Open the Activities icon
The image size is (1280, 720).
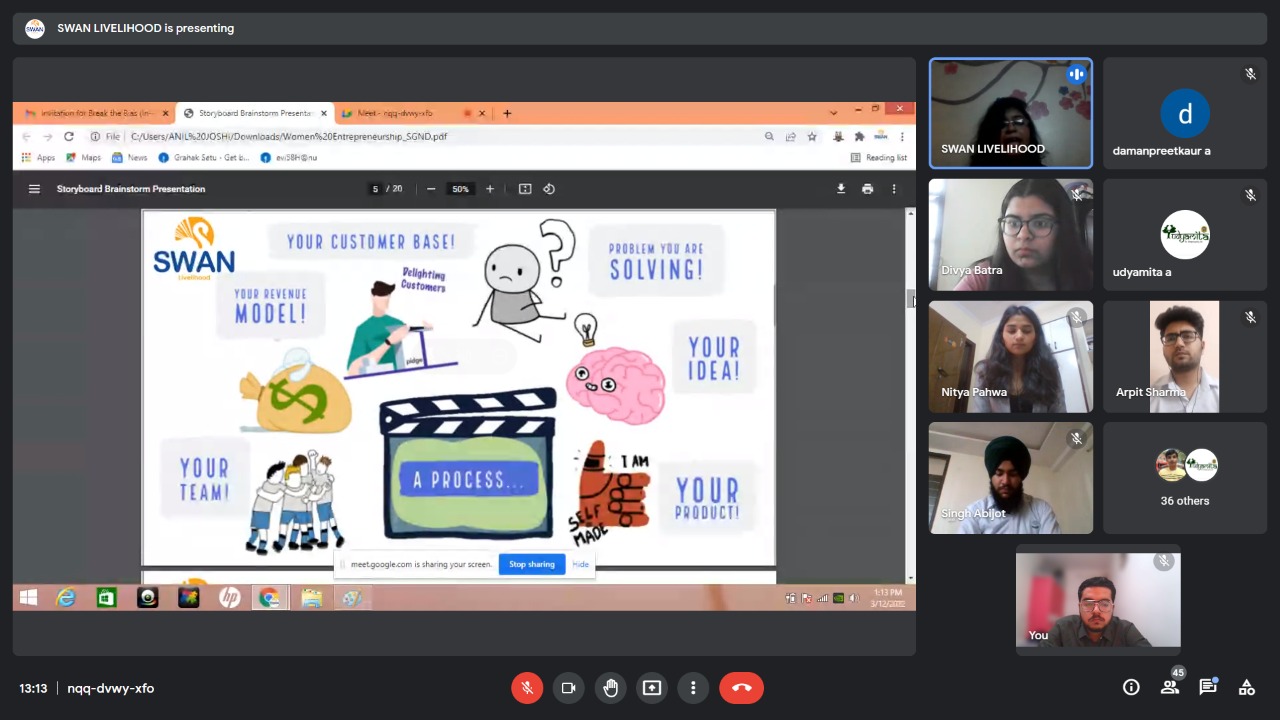[1246, 687]
